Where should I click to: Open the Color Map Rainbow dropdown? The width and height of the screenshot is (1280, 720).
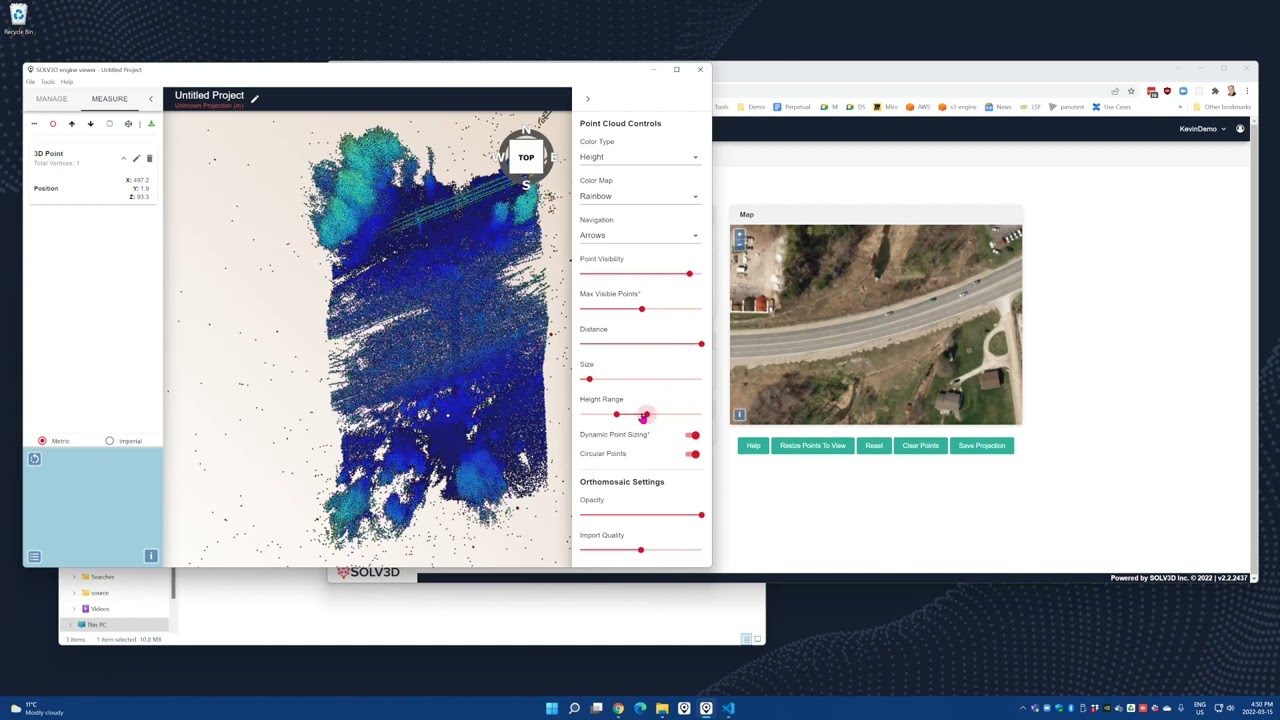point(639,196)
